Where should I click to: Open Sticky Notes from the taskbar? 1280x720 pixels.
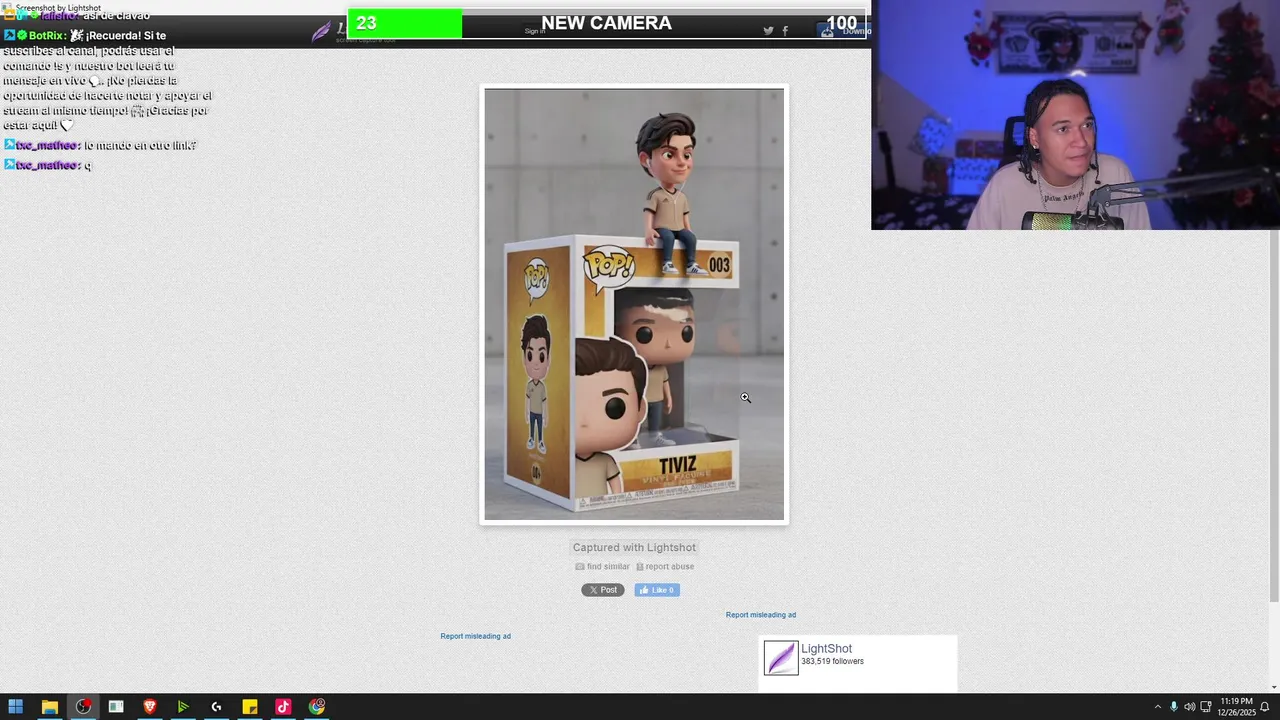coord(250,707)
